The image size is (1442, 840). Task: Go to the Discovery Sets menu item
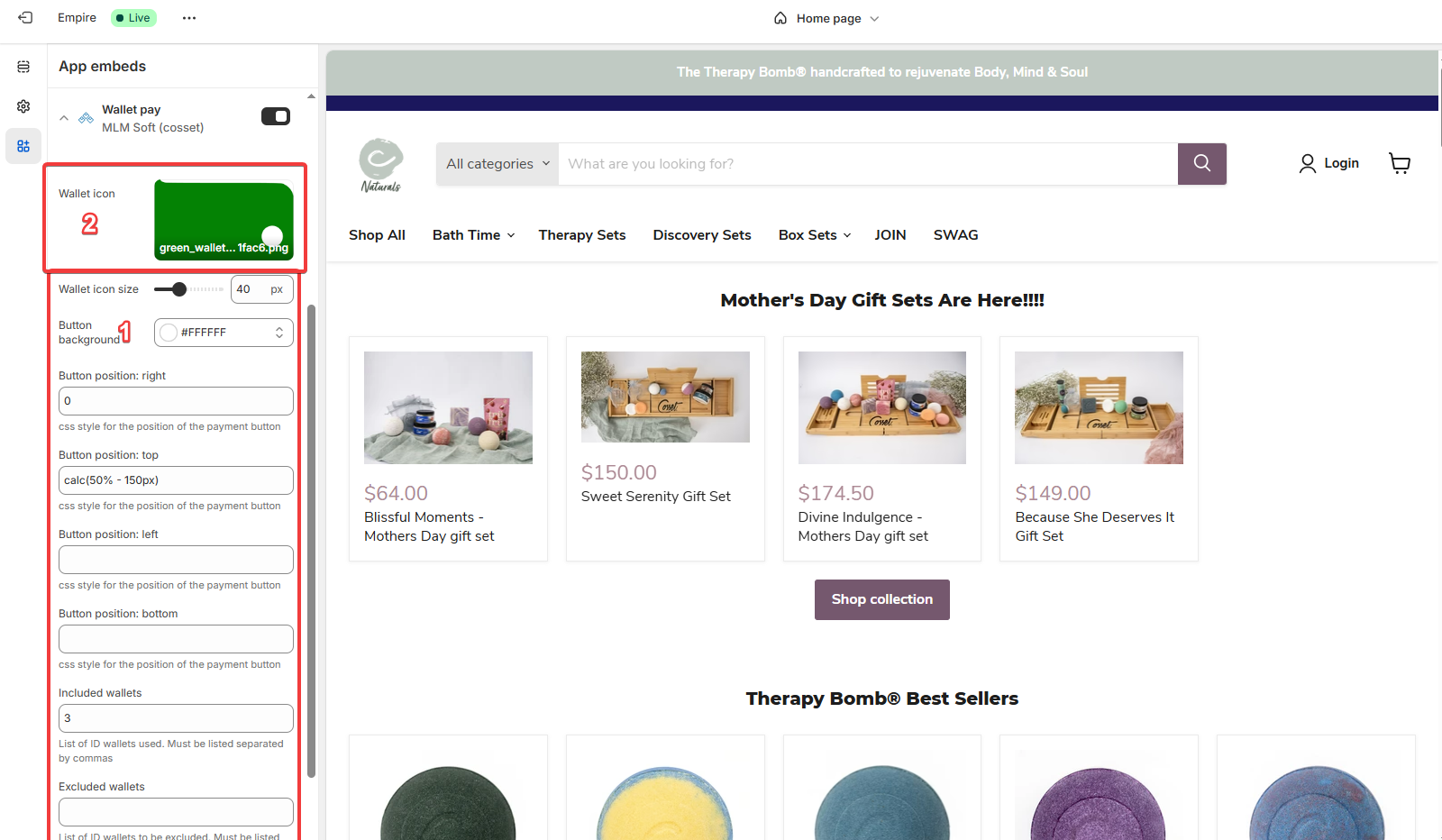pos(701,235)
